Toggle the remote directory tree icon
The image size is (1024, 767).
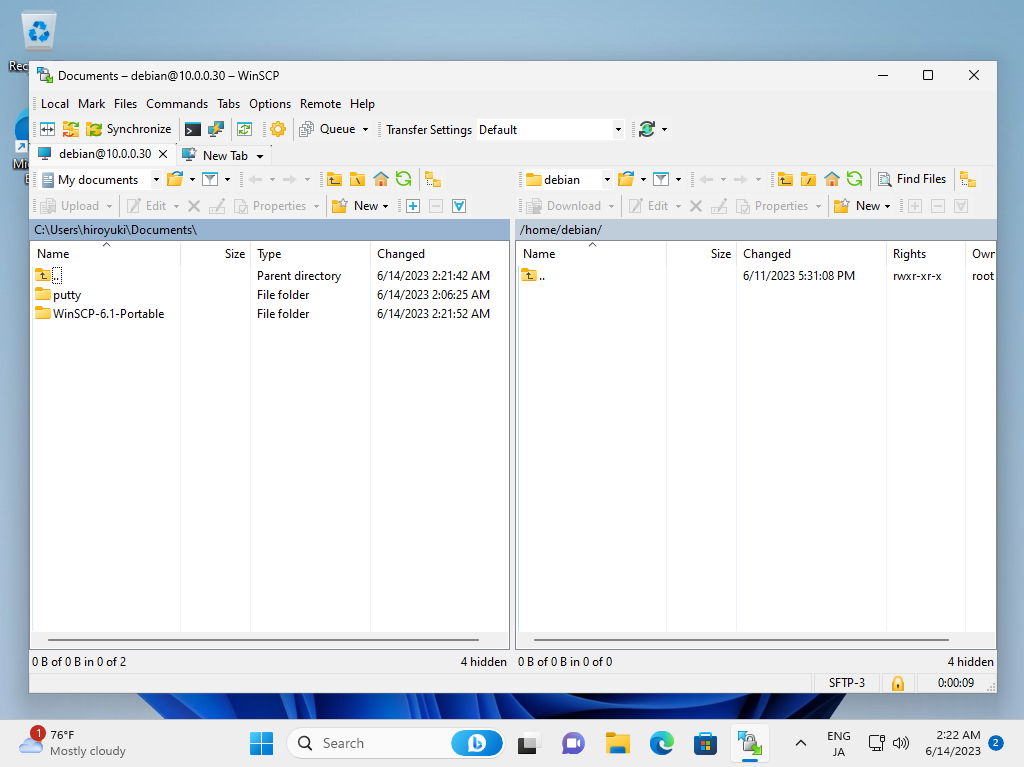click(x=968, y=179)
